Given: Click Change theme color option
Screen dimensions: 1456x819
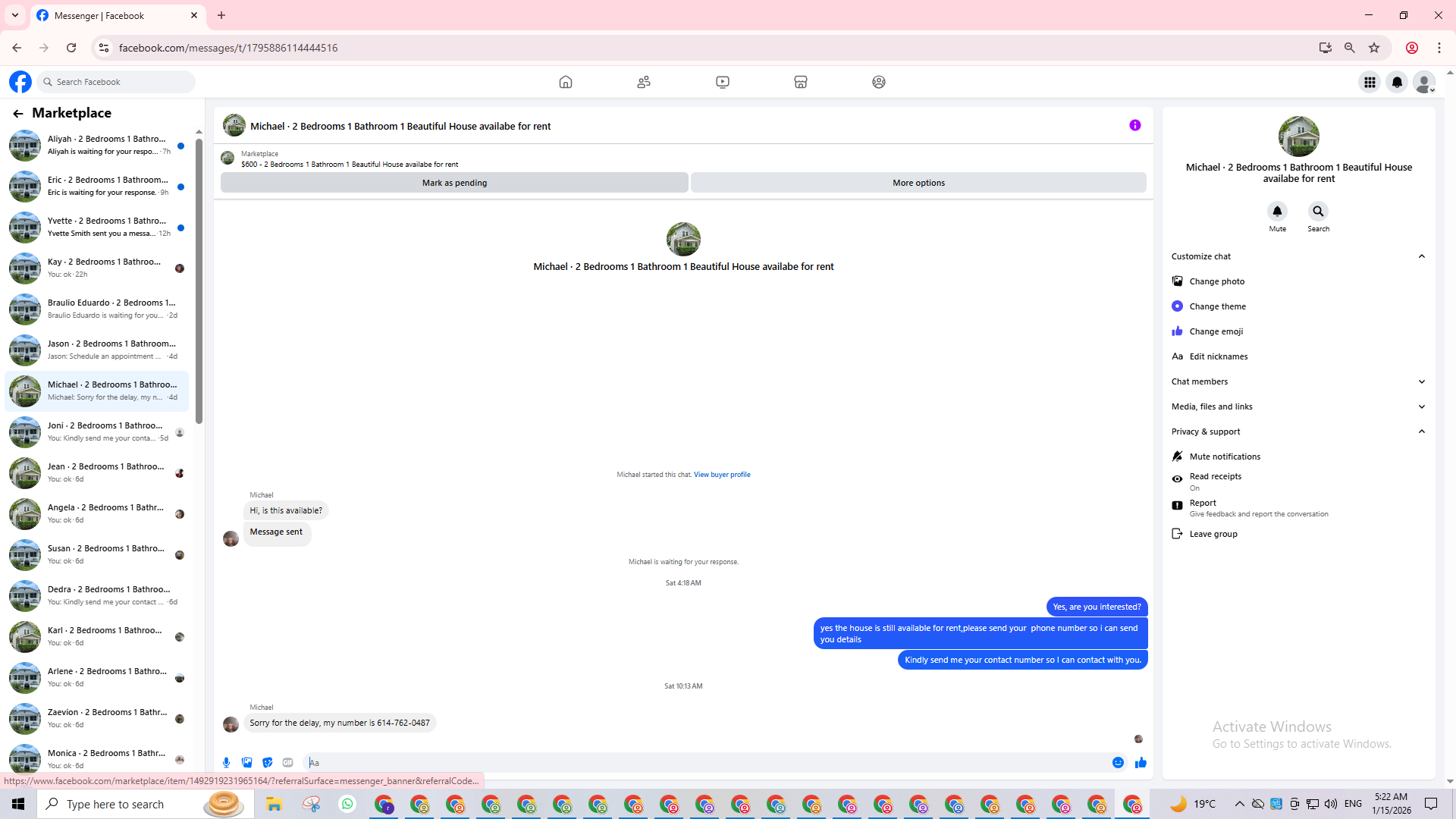Looking at the screenshot, I should pyautogui.click(x=1217, y=306).
